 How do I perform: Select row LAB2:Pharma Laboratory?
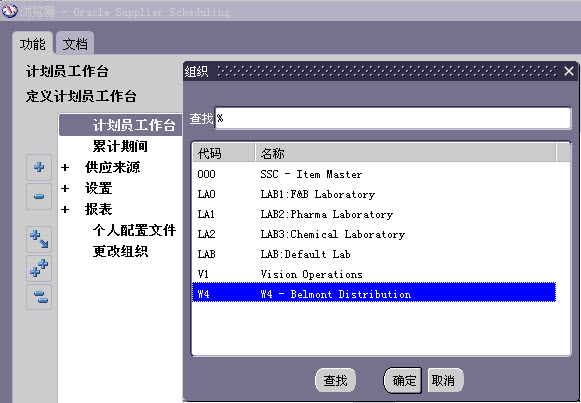[374, 214]
